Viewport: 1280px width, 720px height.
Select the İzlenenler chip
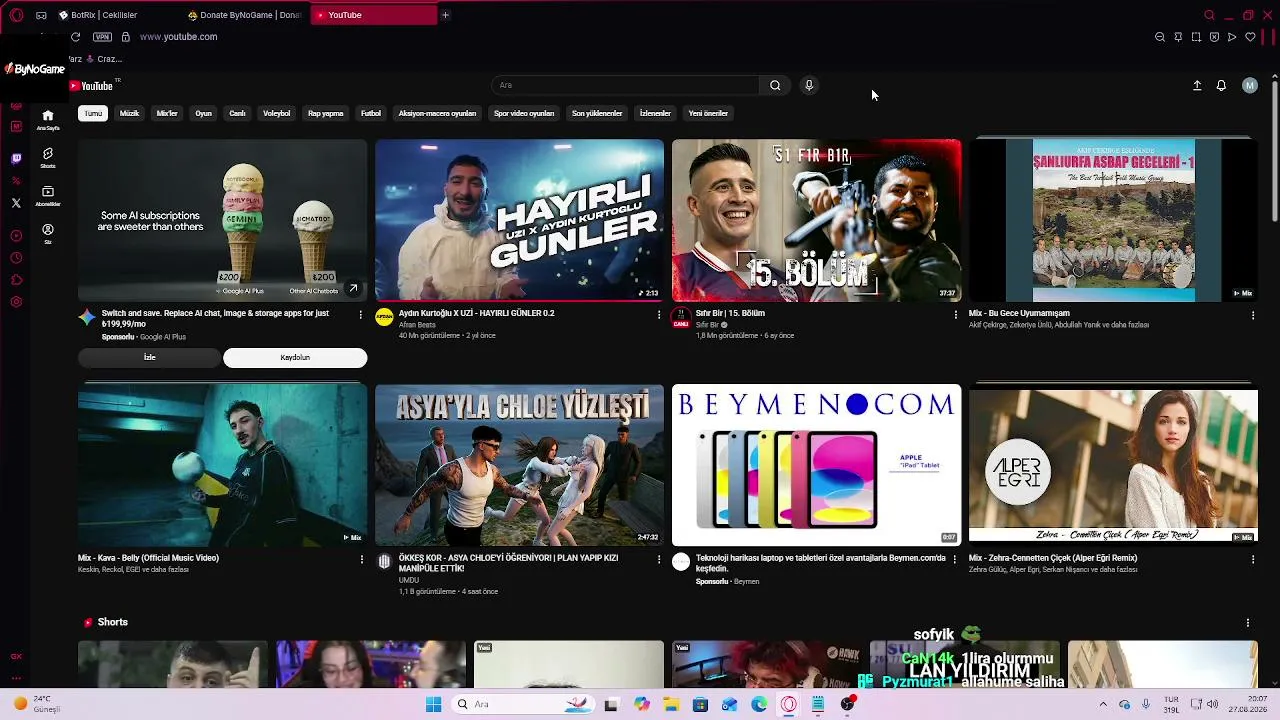pos(655,113)
